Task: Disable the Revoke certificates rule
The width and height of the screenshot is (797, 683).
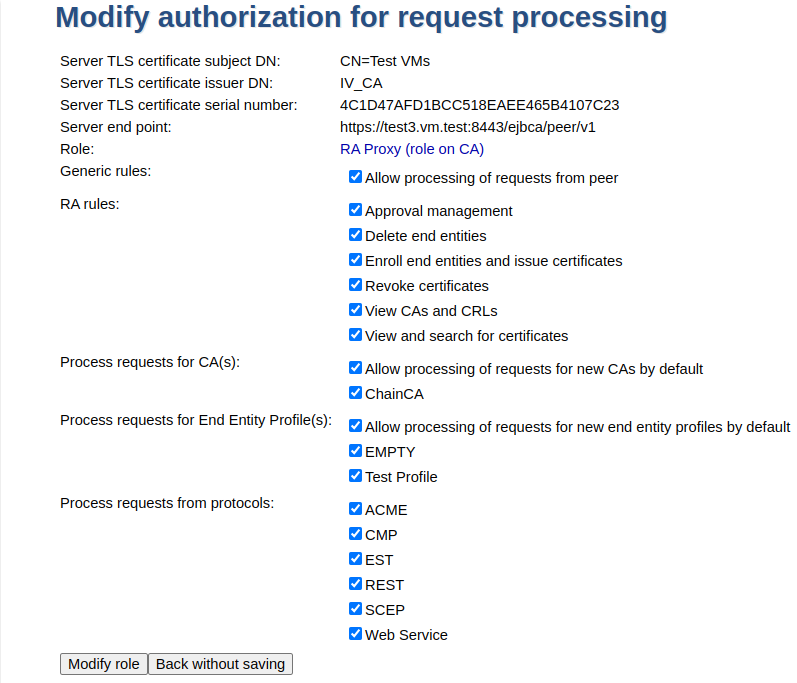Action: tap(355, 285)
